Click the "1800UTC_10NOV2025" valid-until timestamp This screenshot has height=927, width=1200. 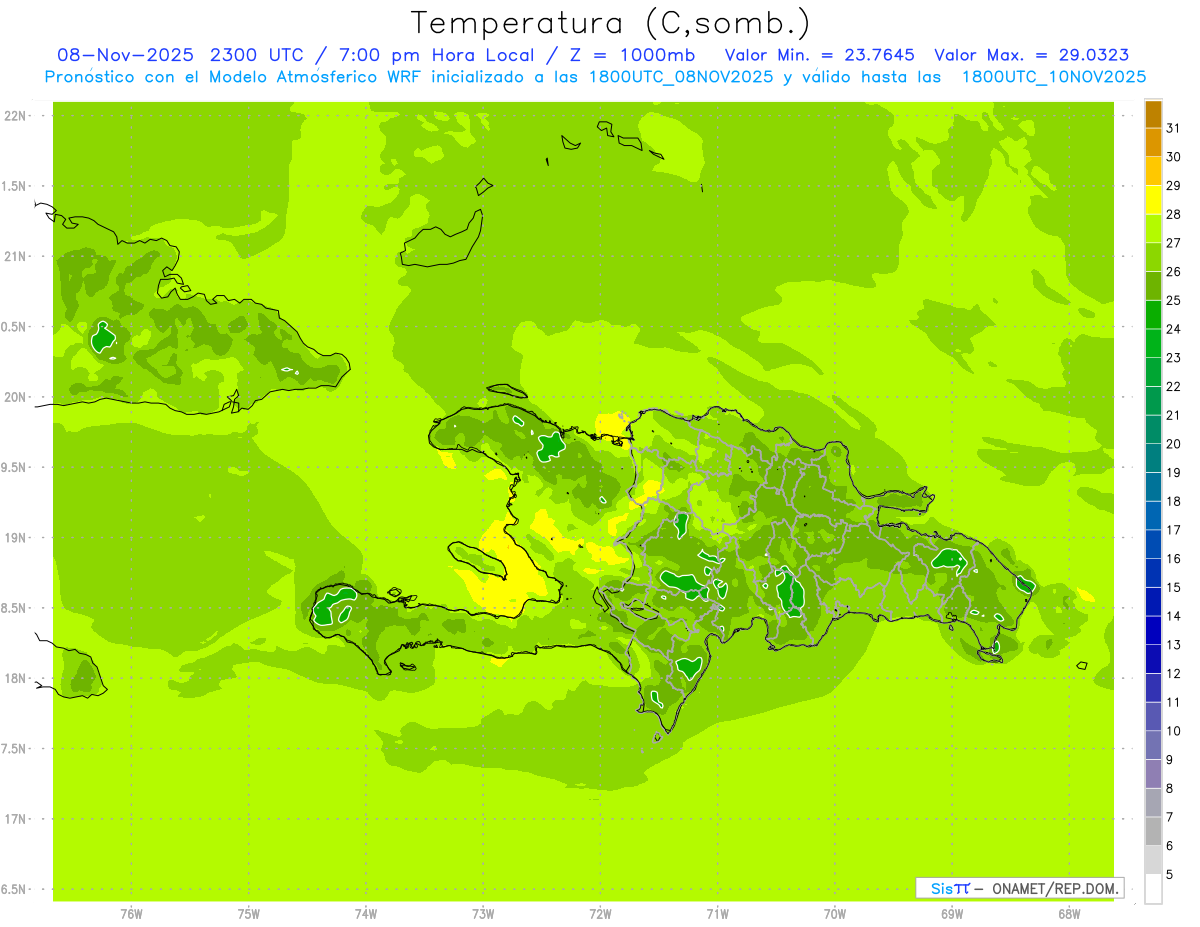coord(1054,77)
